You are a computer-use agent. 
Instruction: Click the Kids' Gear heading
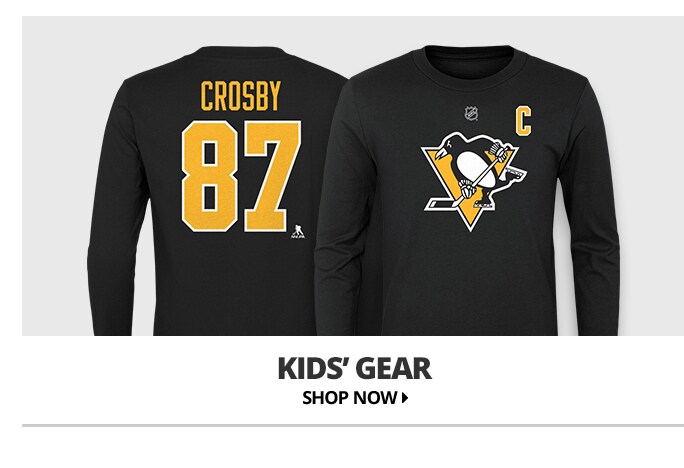[355, 369]
